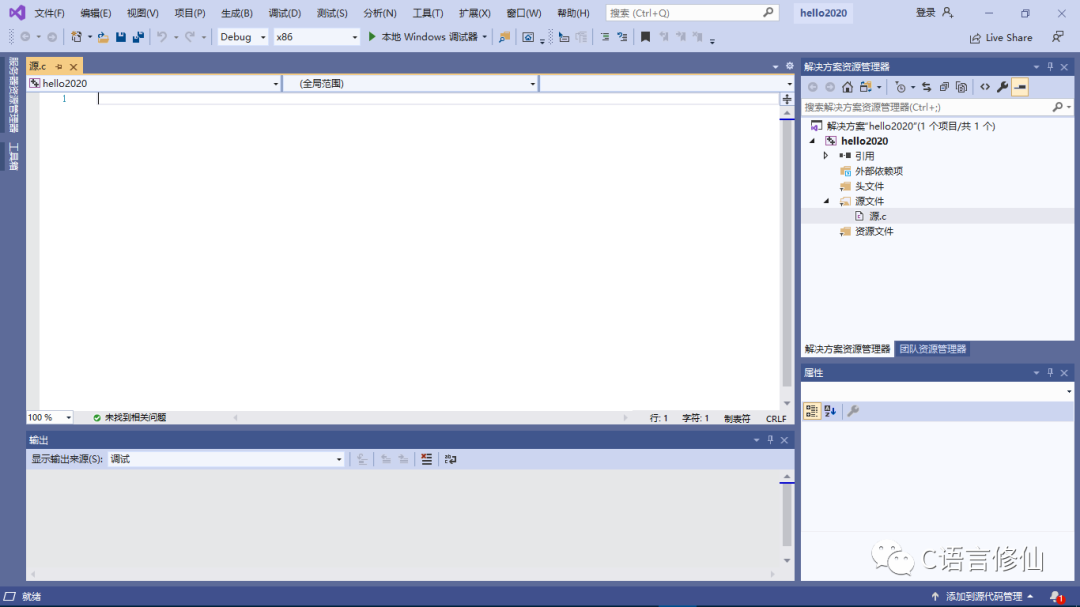
Task: Open the 工具(T) menu
Action: click(428, 13)
